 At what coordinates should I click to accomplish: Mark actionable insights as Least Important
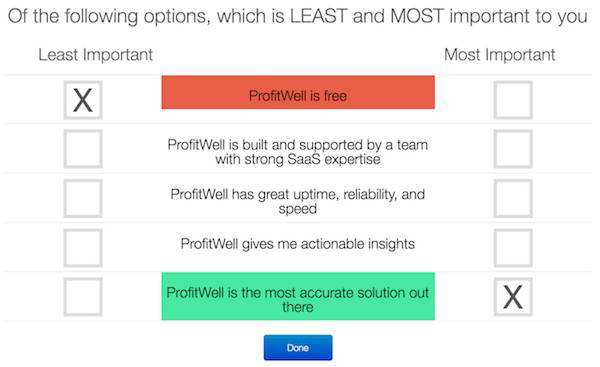click(x=83, y=248)
